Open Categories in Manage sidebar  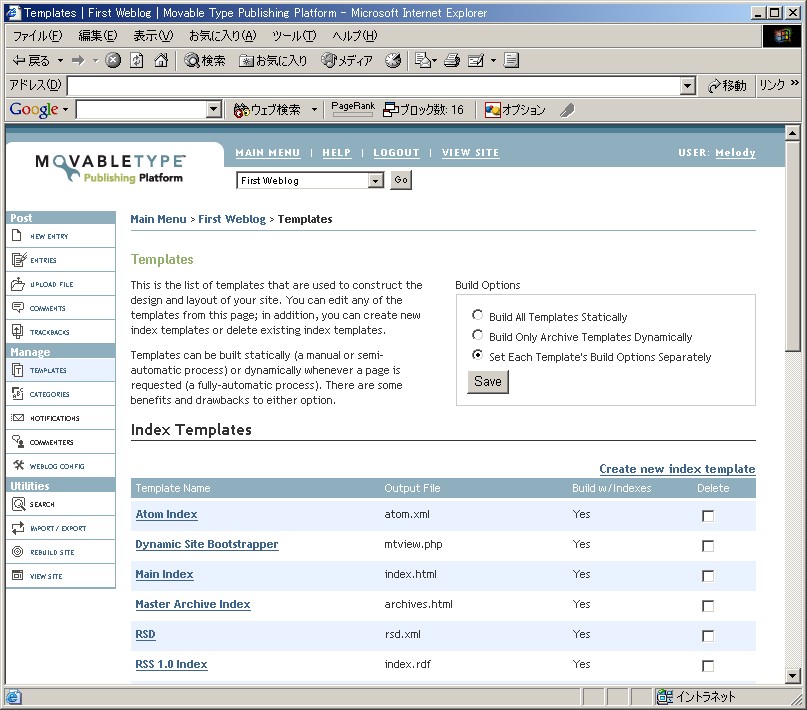[60, 394]
